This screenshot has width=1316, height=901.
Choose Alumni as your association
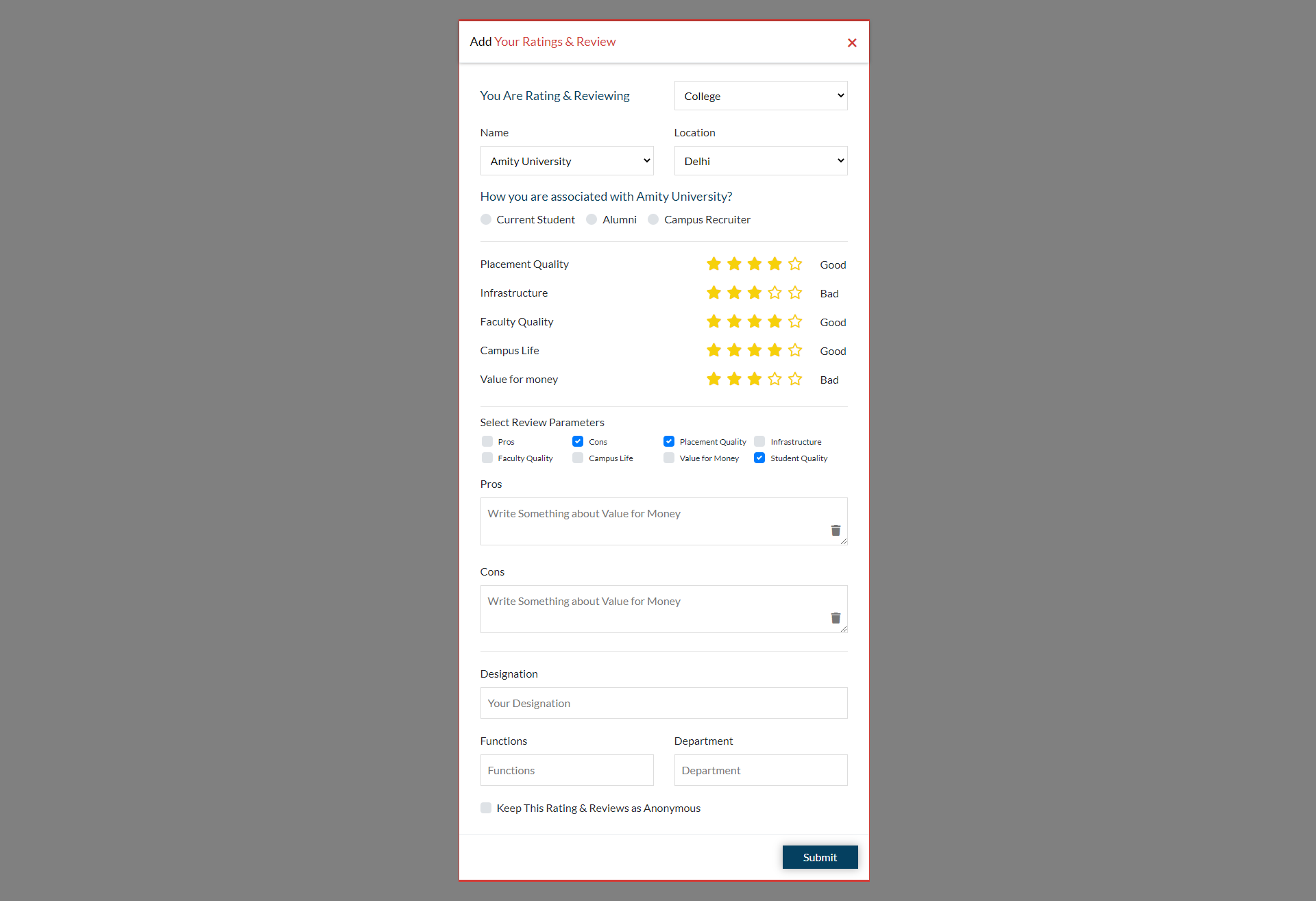(591, 219)
